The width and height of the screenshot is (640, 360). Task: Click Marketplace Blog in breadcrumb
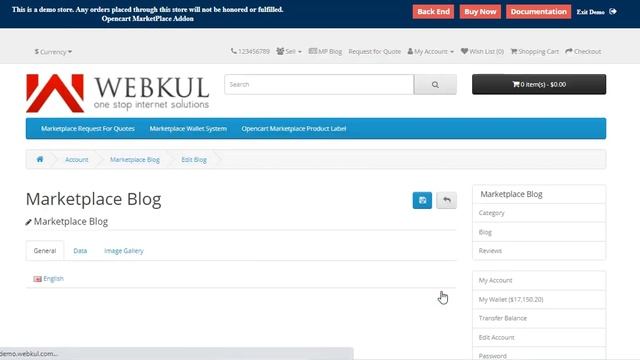click(135, 160)
